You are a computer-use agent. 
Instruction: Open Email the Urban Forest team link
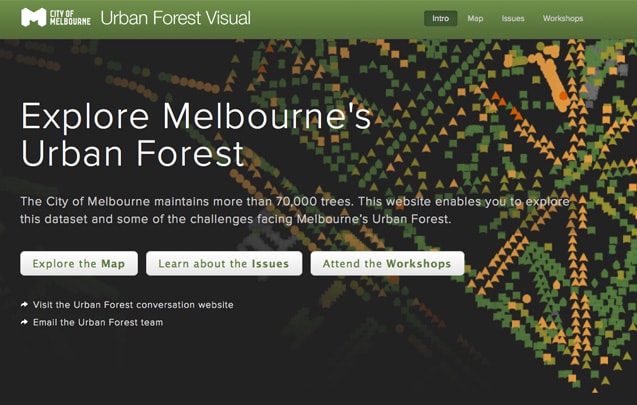pyautogui.click(x=98, y=322)
